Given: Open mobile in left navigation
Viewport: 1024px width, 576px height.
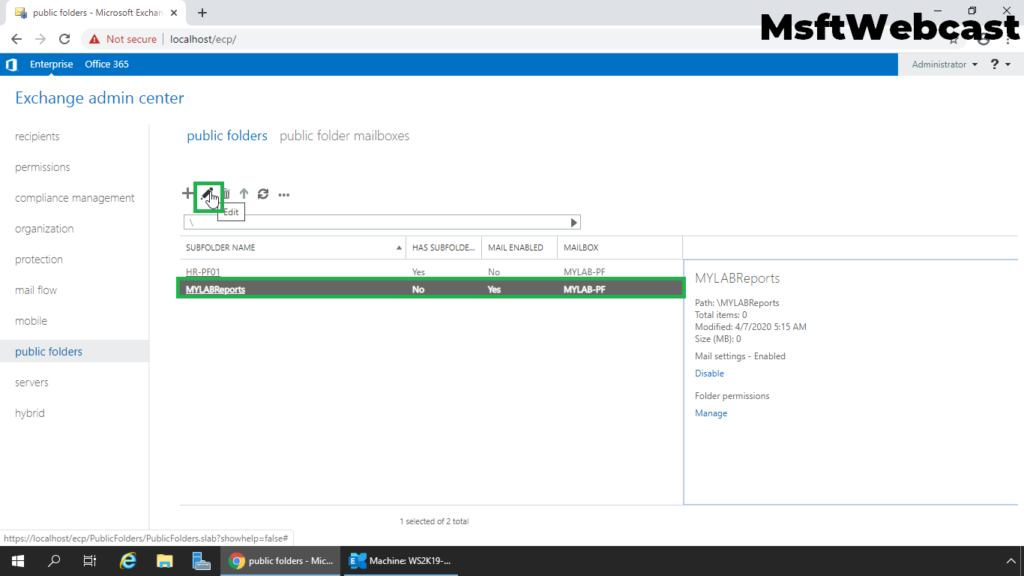Looking at the screenshot, I should pyautogui.click(x=31, y=321).
